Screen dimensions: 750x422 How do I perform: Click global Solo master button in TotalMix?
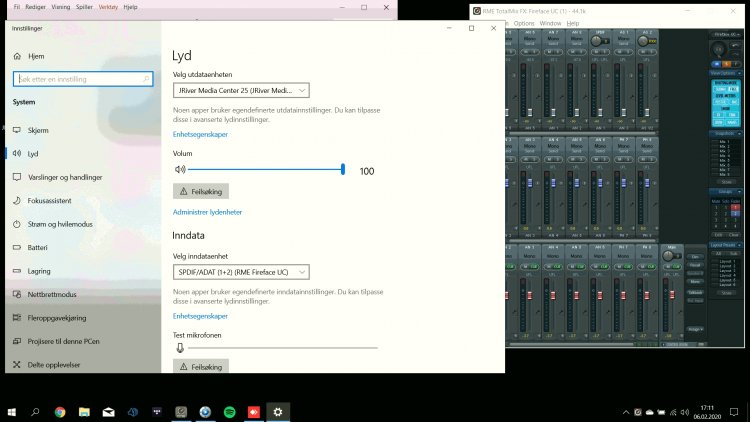click(726, 64)
